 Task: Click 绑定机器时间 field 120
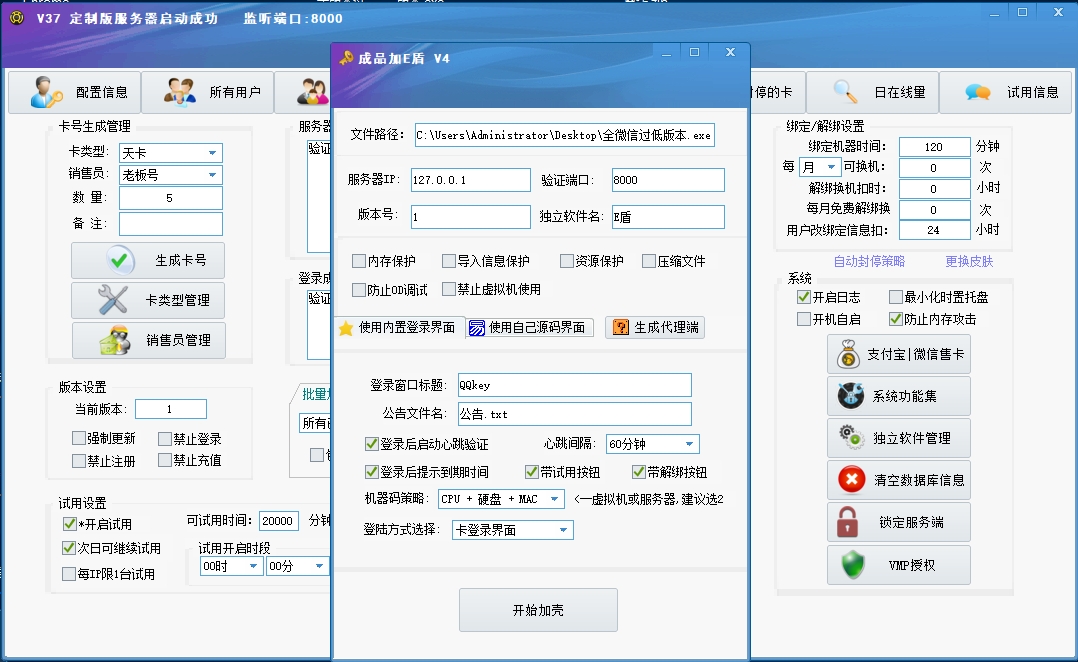point(934,146)
